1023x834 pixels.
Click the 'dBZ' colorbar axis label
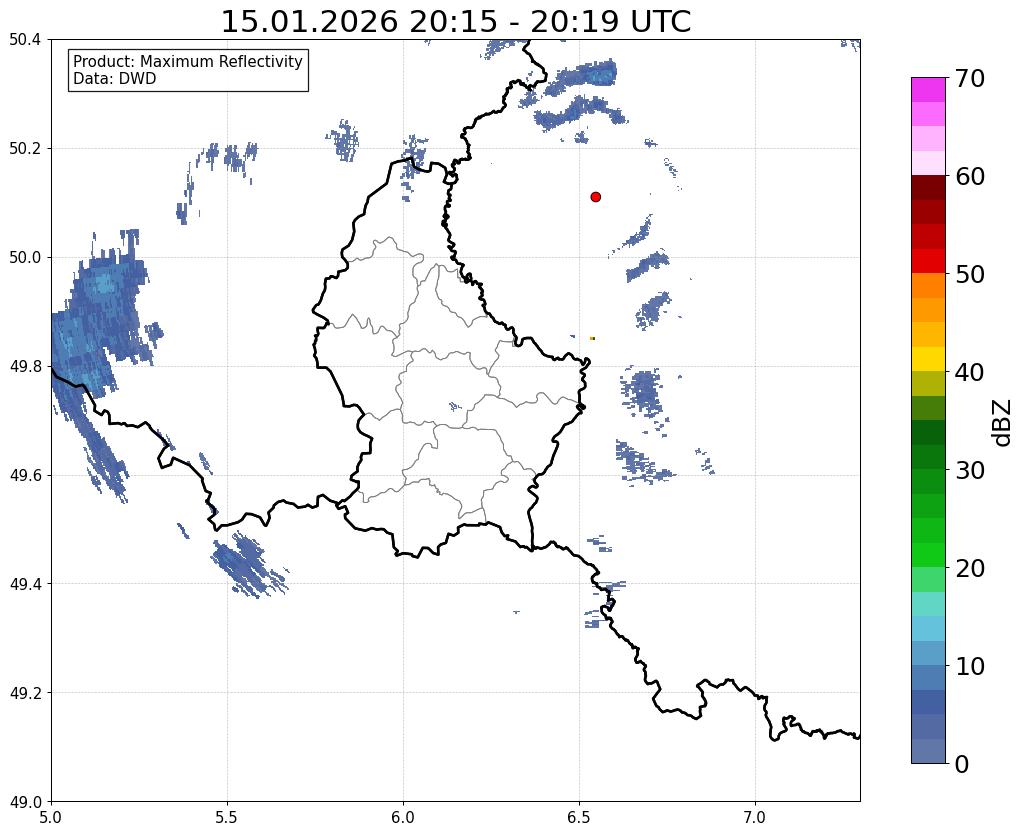(1003, 423)
